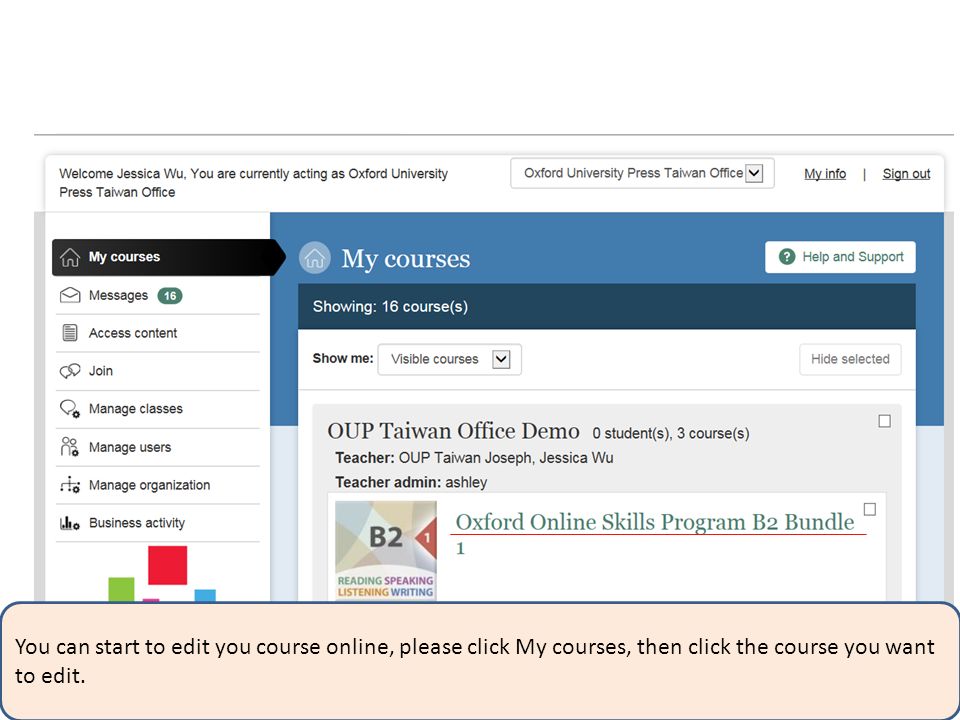Viewport: 960px width, 720px height.
Task: Click the Access content document icon
Action: pos(70,332)
